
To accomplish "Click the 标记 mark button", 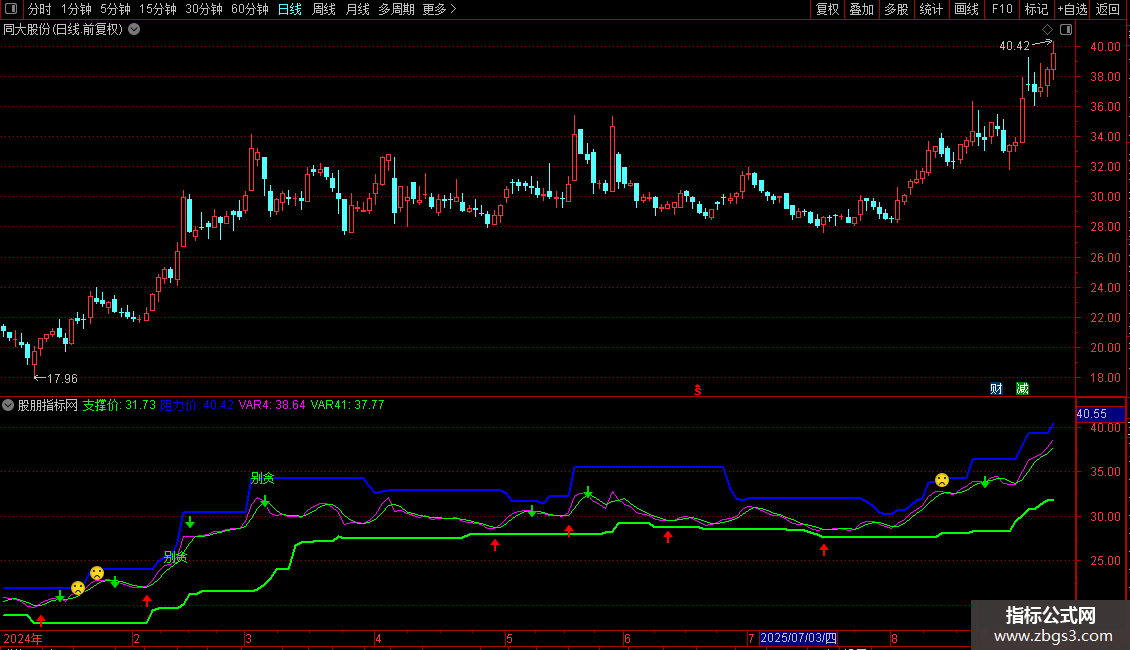I will pos(1036,9).
